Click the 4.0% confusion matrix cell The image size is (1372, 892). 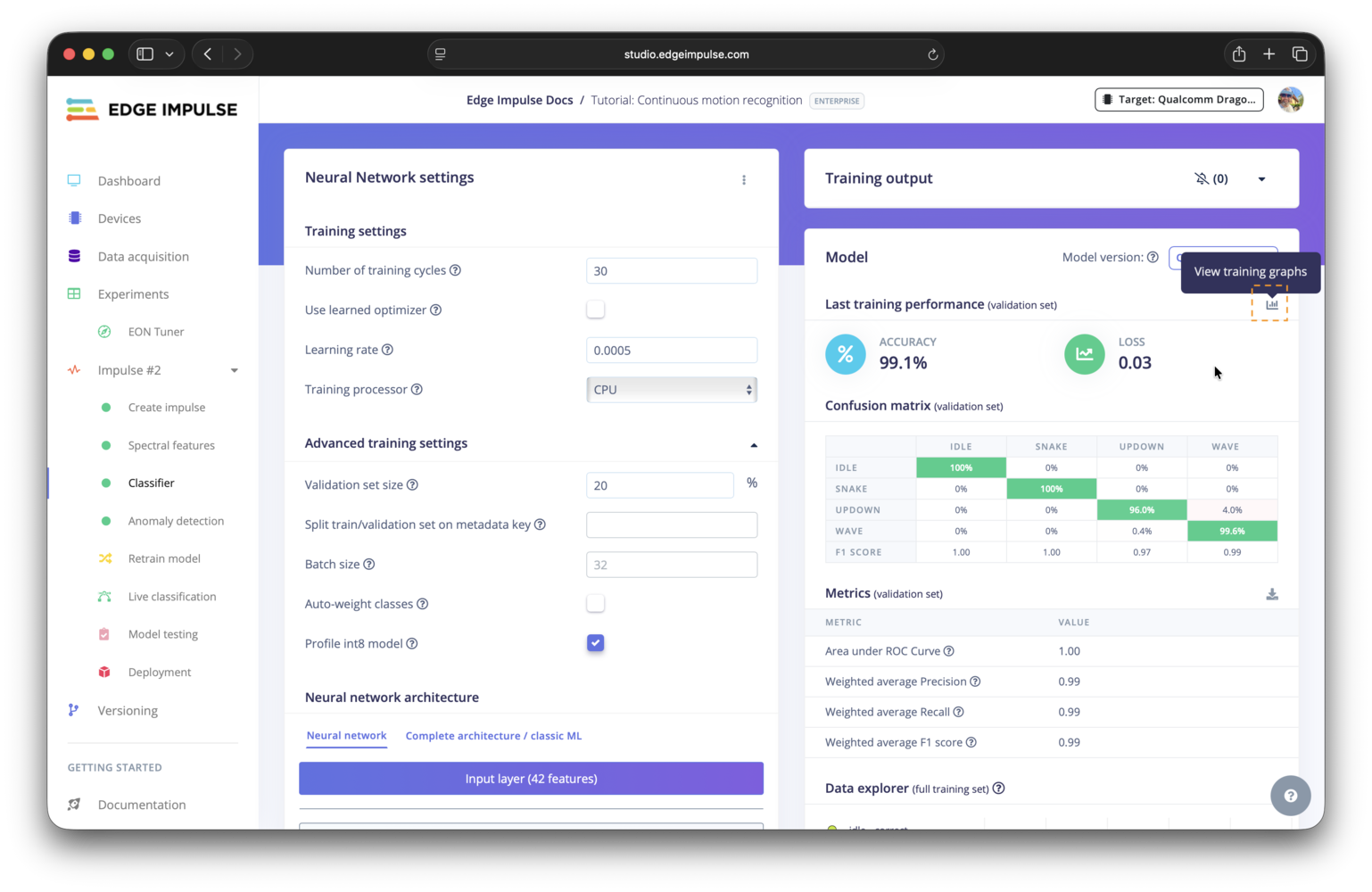[1232, 510]
